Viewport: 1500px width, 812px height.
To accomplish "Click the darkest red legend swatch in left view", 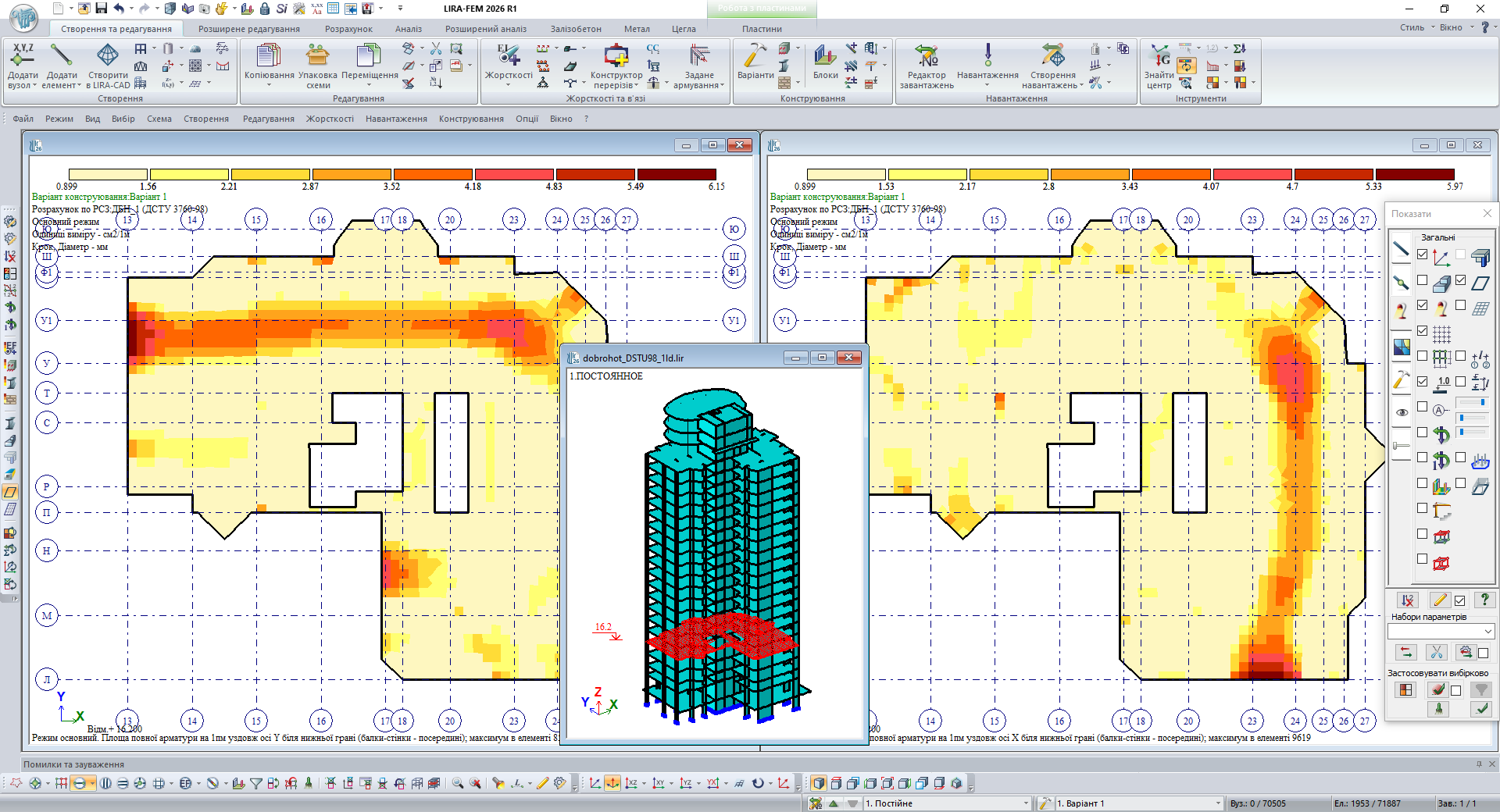I will [677, 174].
